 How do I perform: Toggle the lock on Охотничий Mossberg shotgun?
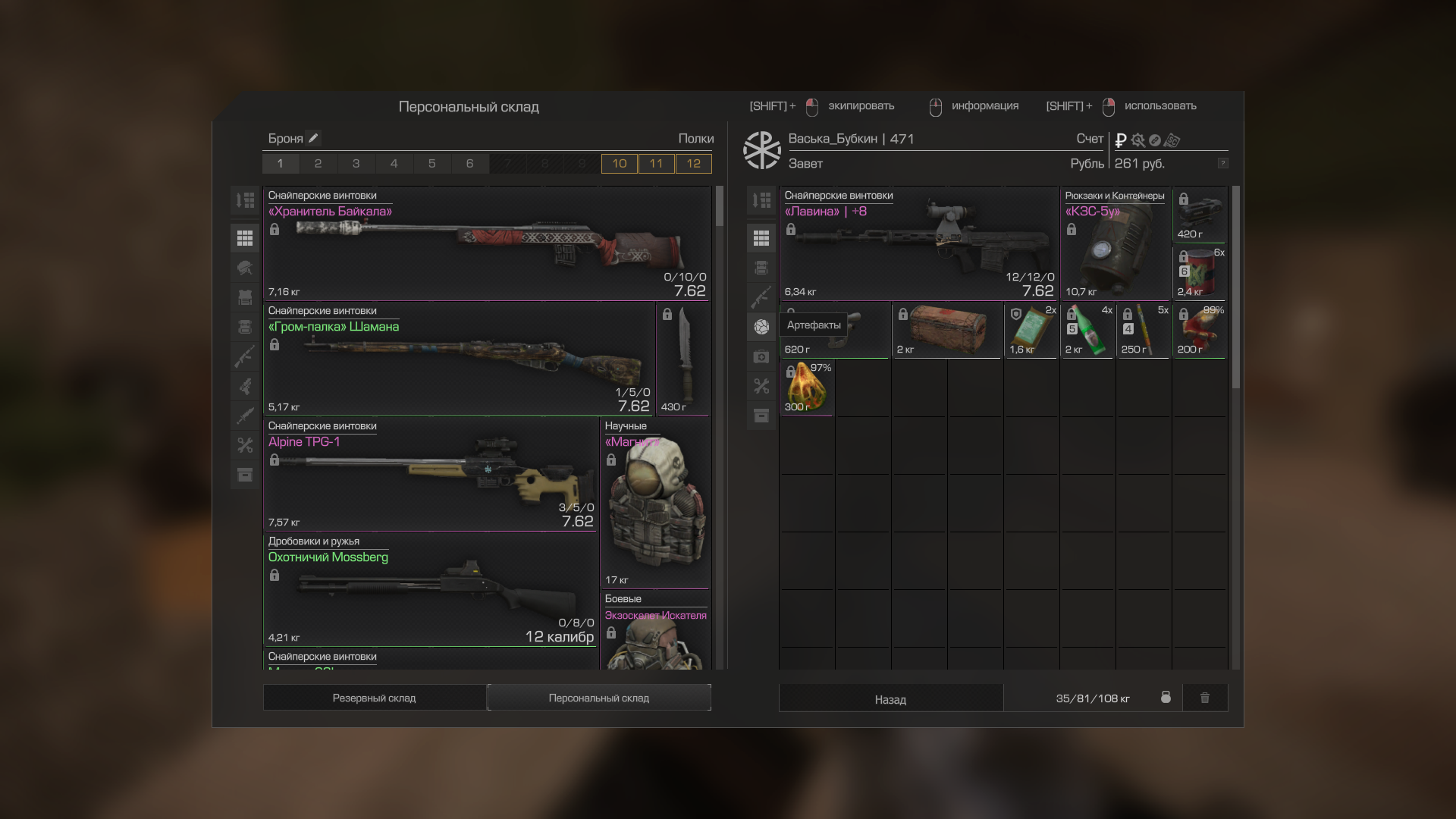(x=275, y=575)
